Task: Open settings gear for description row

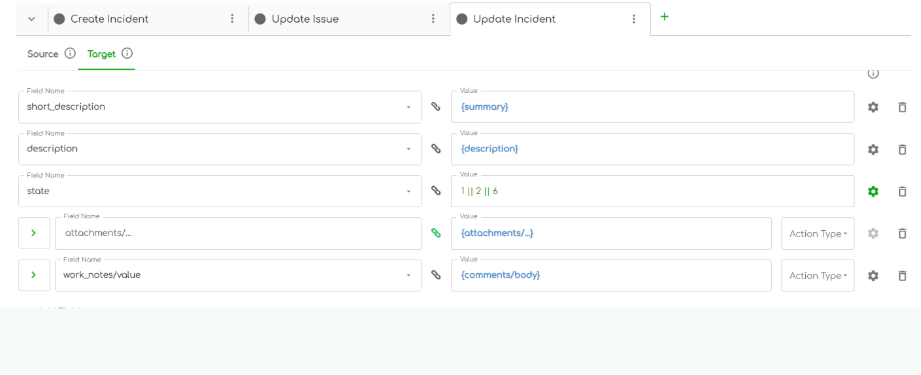Action: coord(873,149)
